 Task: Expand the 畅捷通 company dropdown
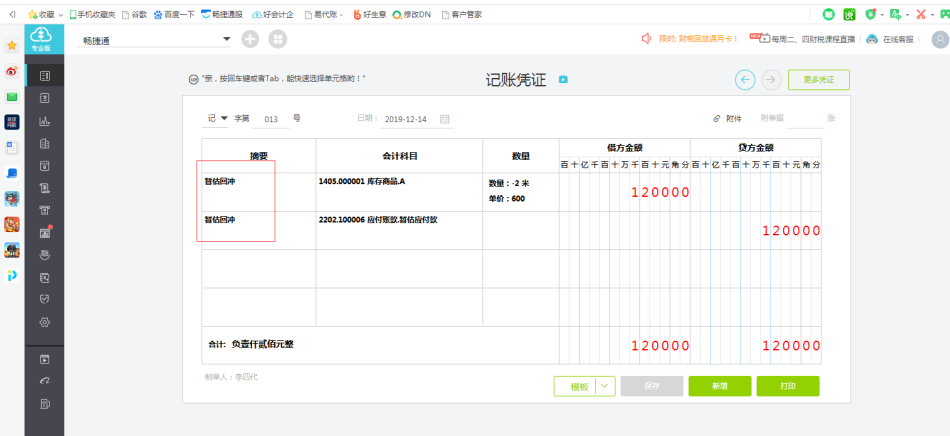pos(227,39)
